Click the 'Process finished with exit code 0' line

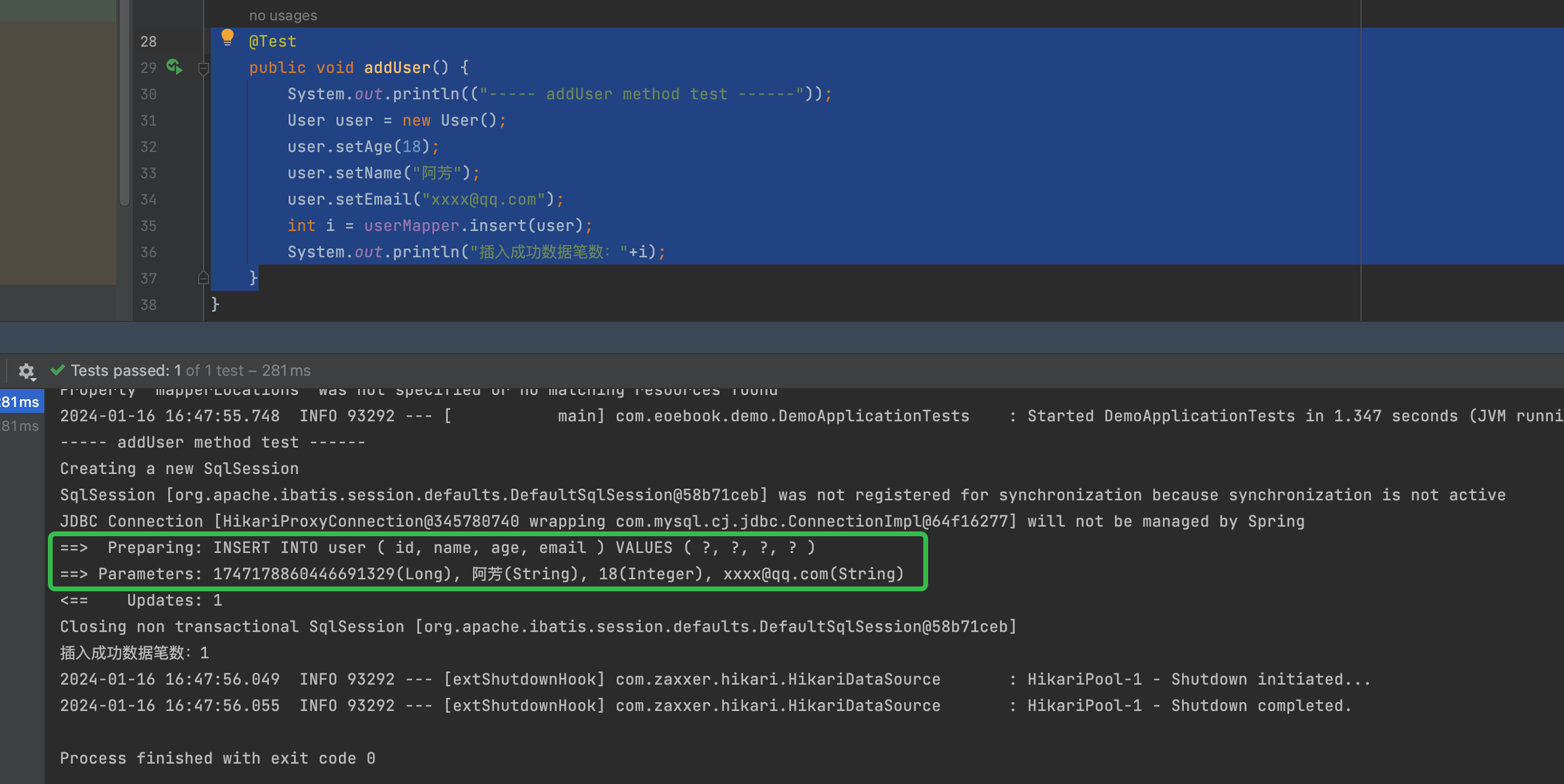(x=217, y=758)
